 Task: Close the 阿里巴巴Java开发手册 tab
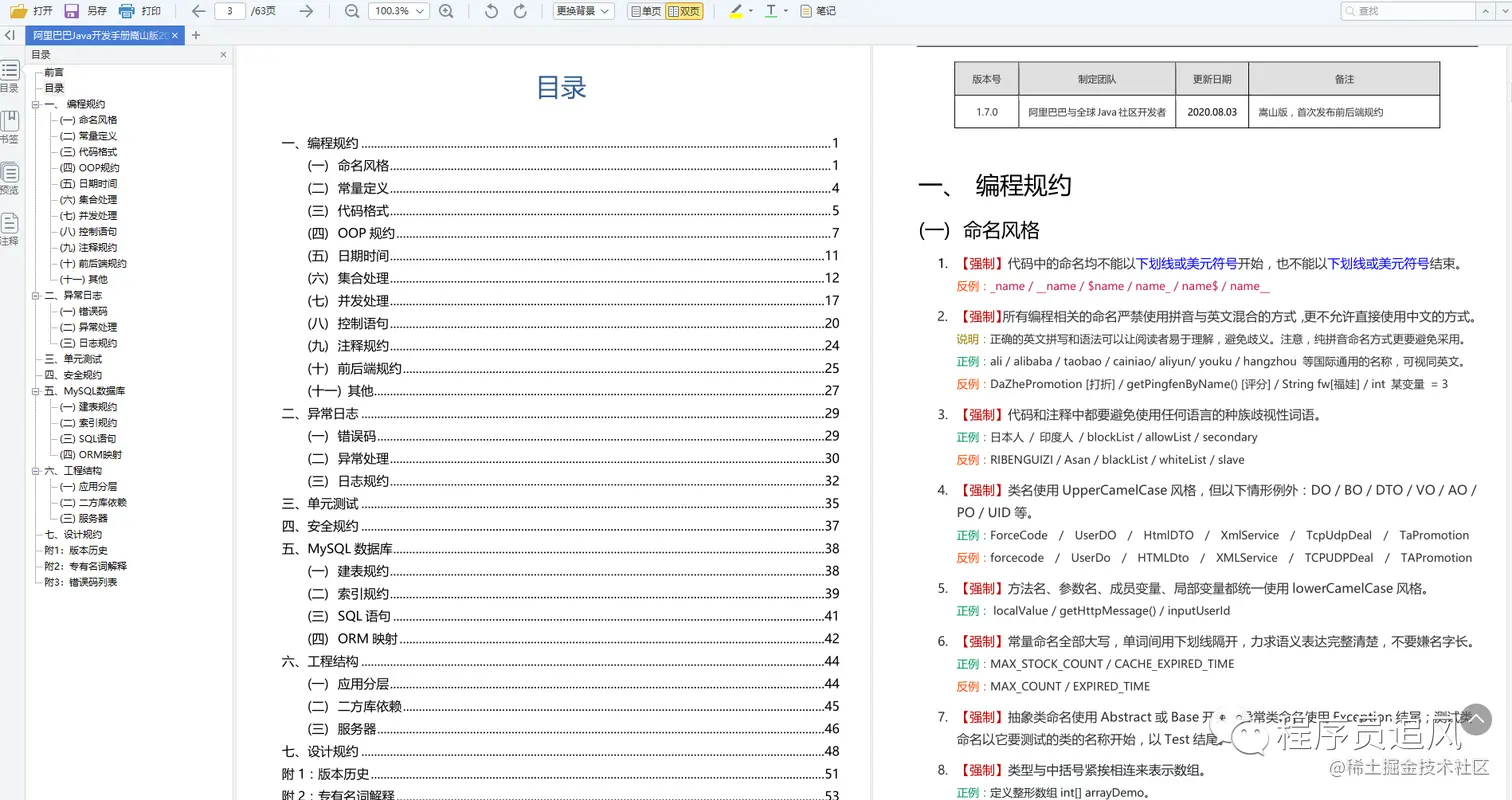(x=175, y=35)
